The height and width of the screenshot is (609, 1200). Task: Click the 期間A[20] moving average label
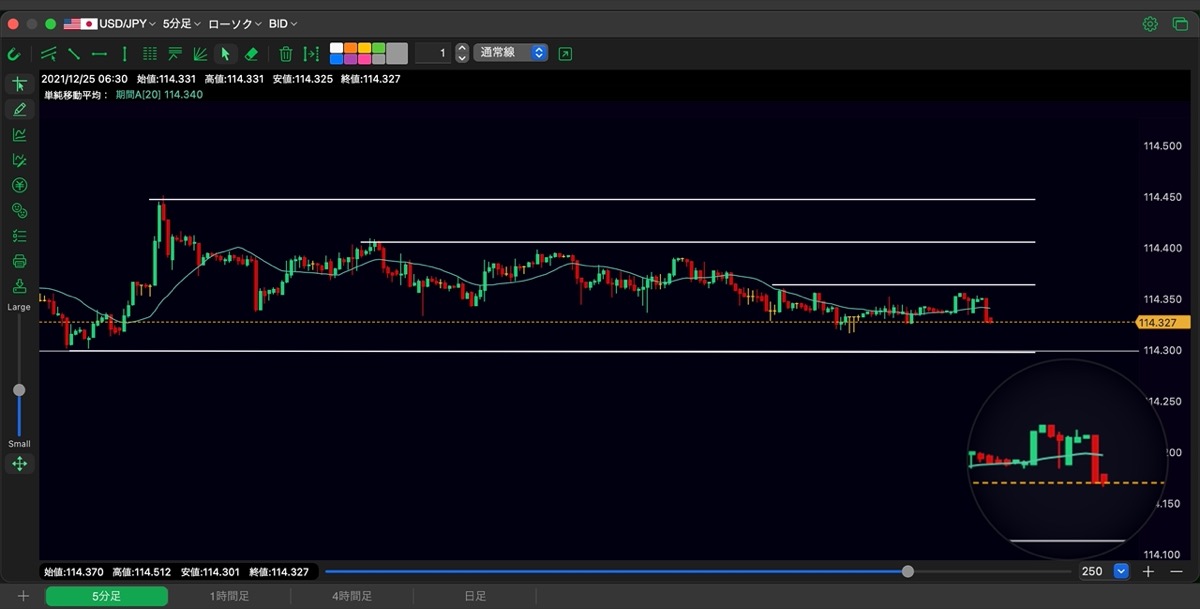click(x=158, y=95)
